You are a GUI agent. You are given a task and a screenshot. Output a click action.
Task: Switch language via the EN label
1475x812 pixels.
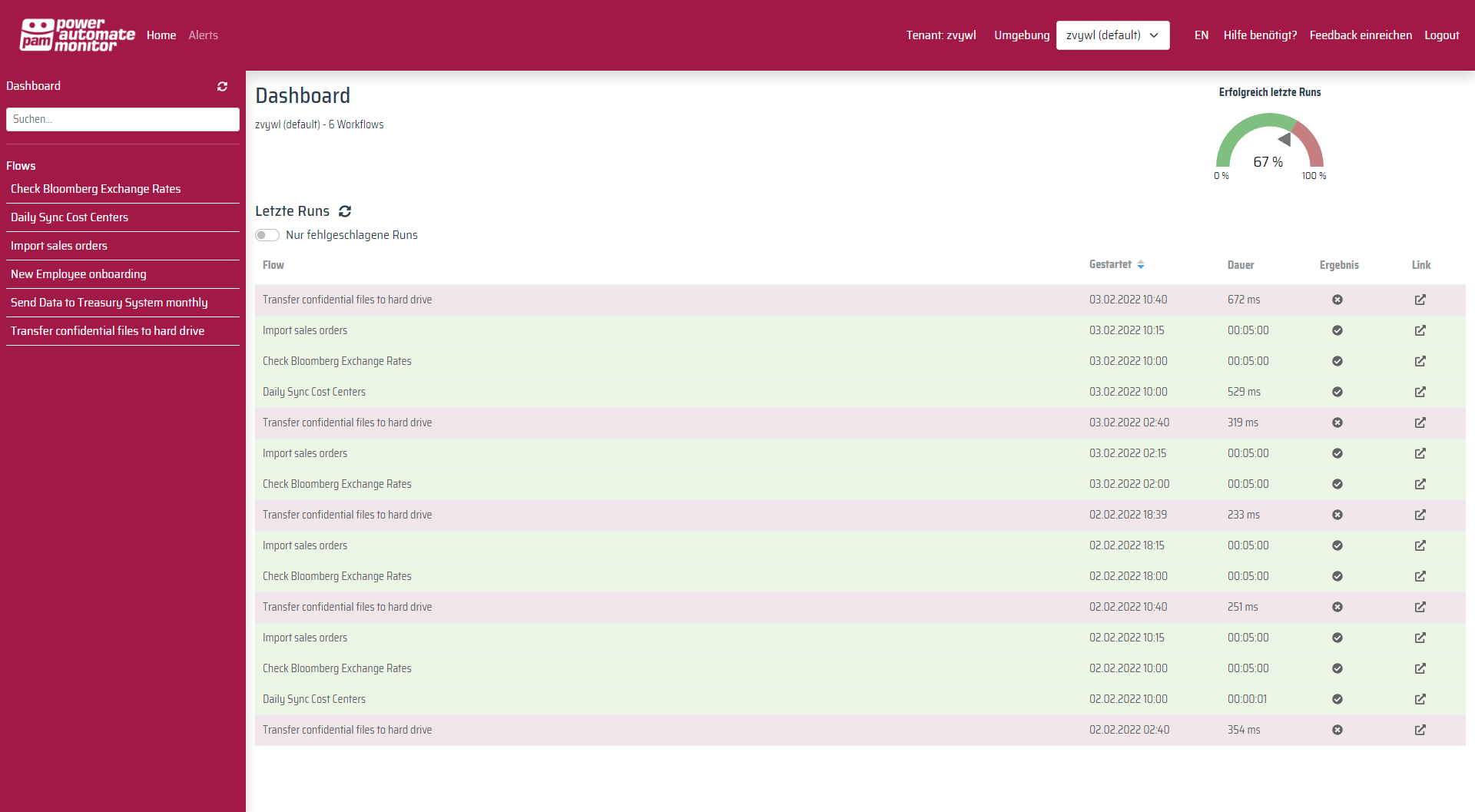[x=1201, y=35]
